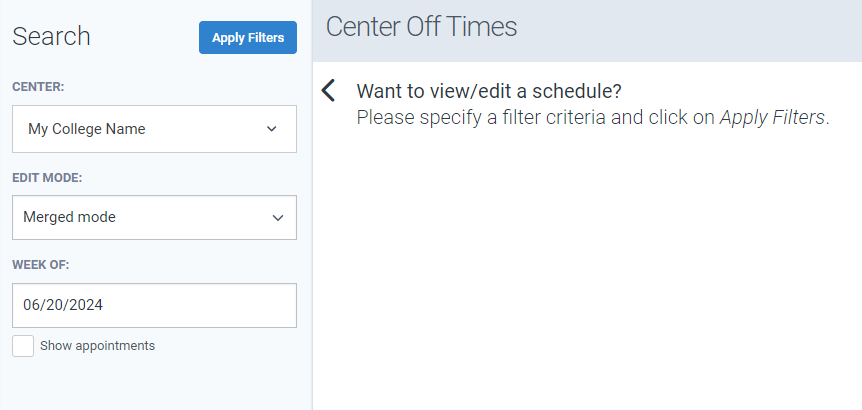The image size is (862, 410).
Task: Click the Merged mode selection text
Action: (69, 217)
